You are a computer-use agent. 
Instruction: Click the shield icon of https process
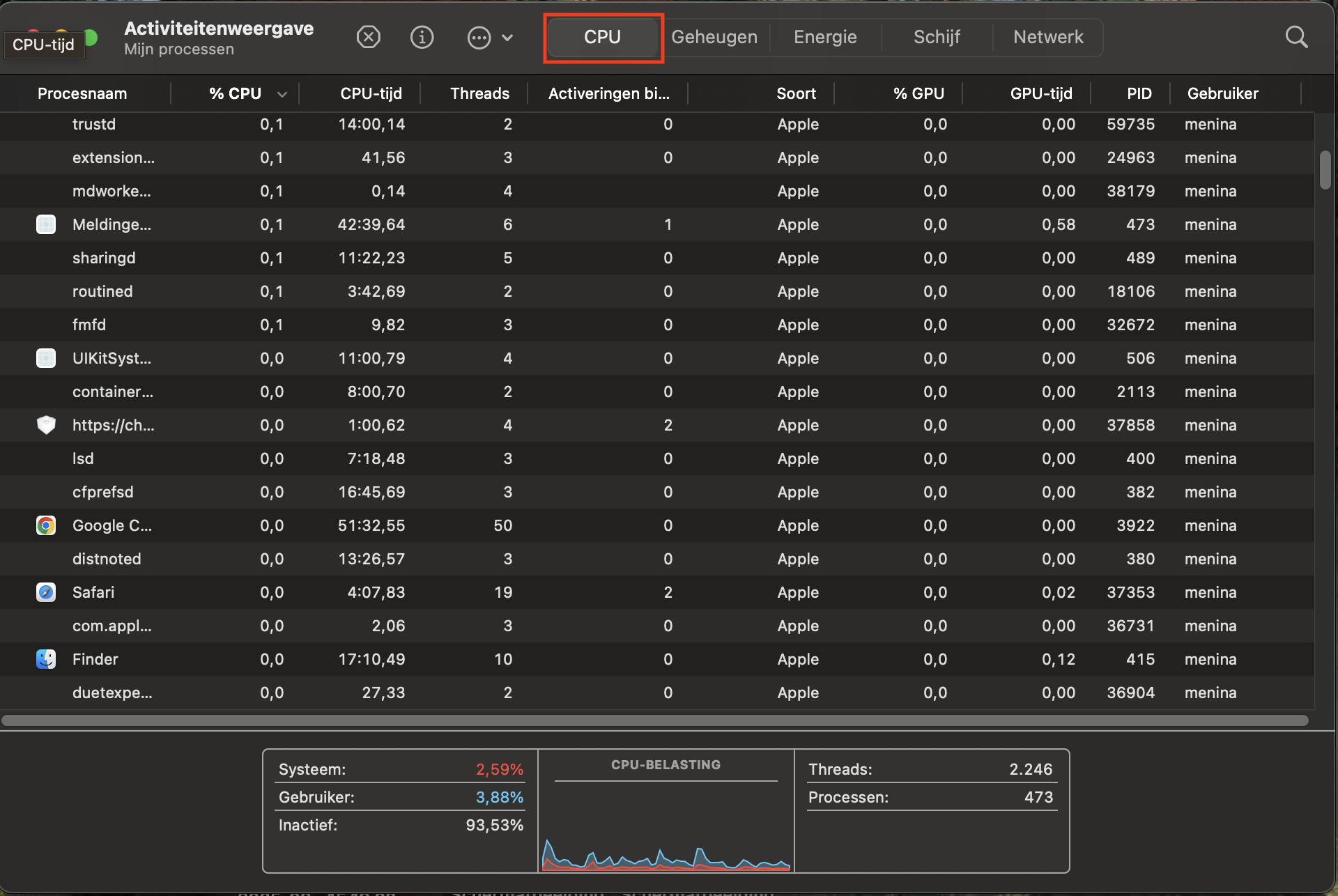click(x=46, y=425)
